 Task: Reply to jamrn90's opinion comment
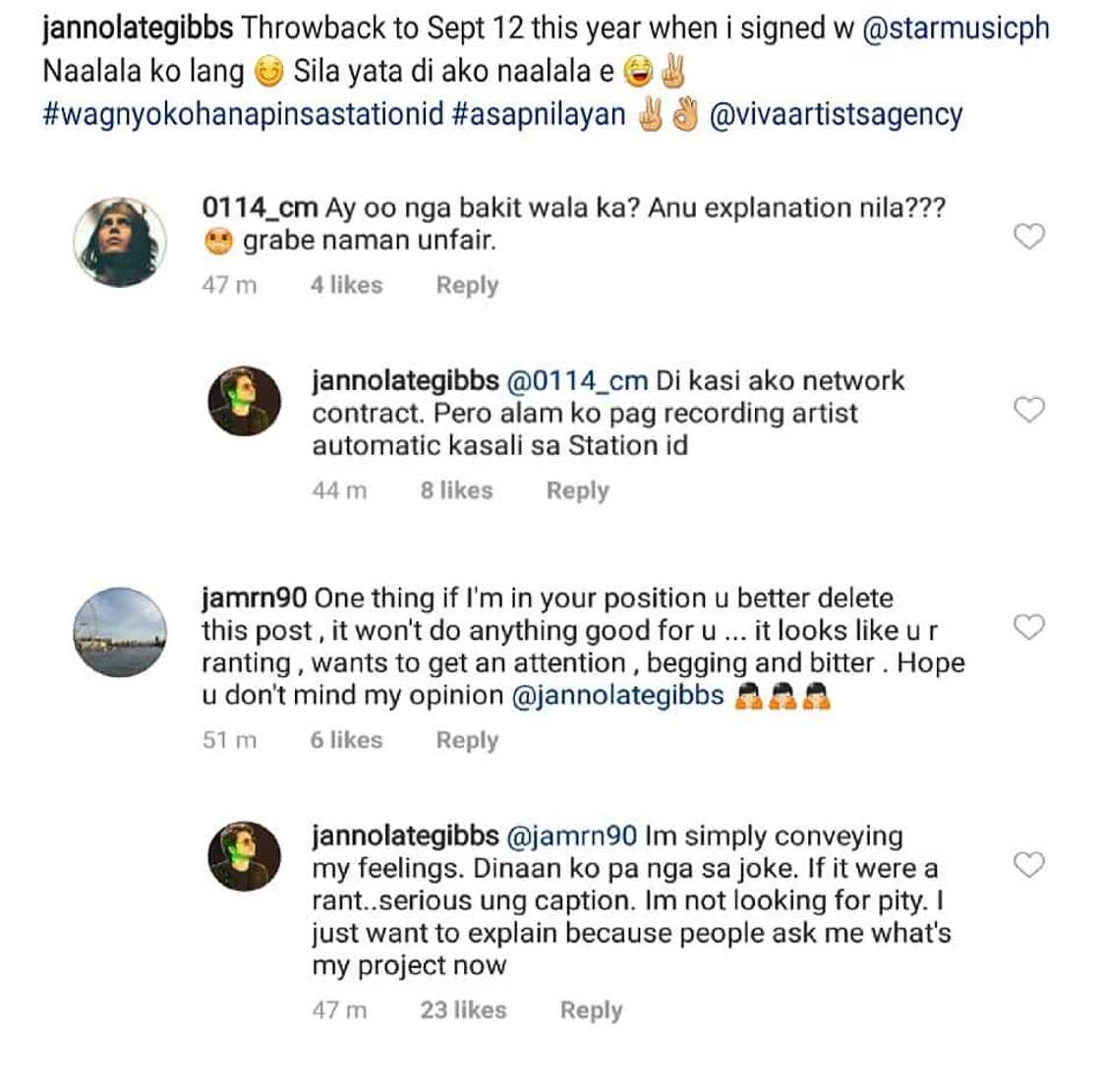point(467,740)
